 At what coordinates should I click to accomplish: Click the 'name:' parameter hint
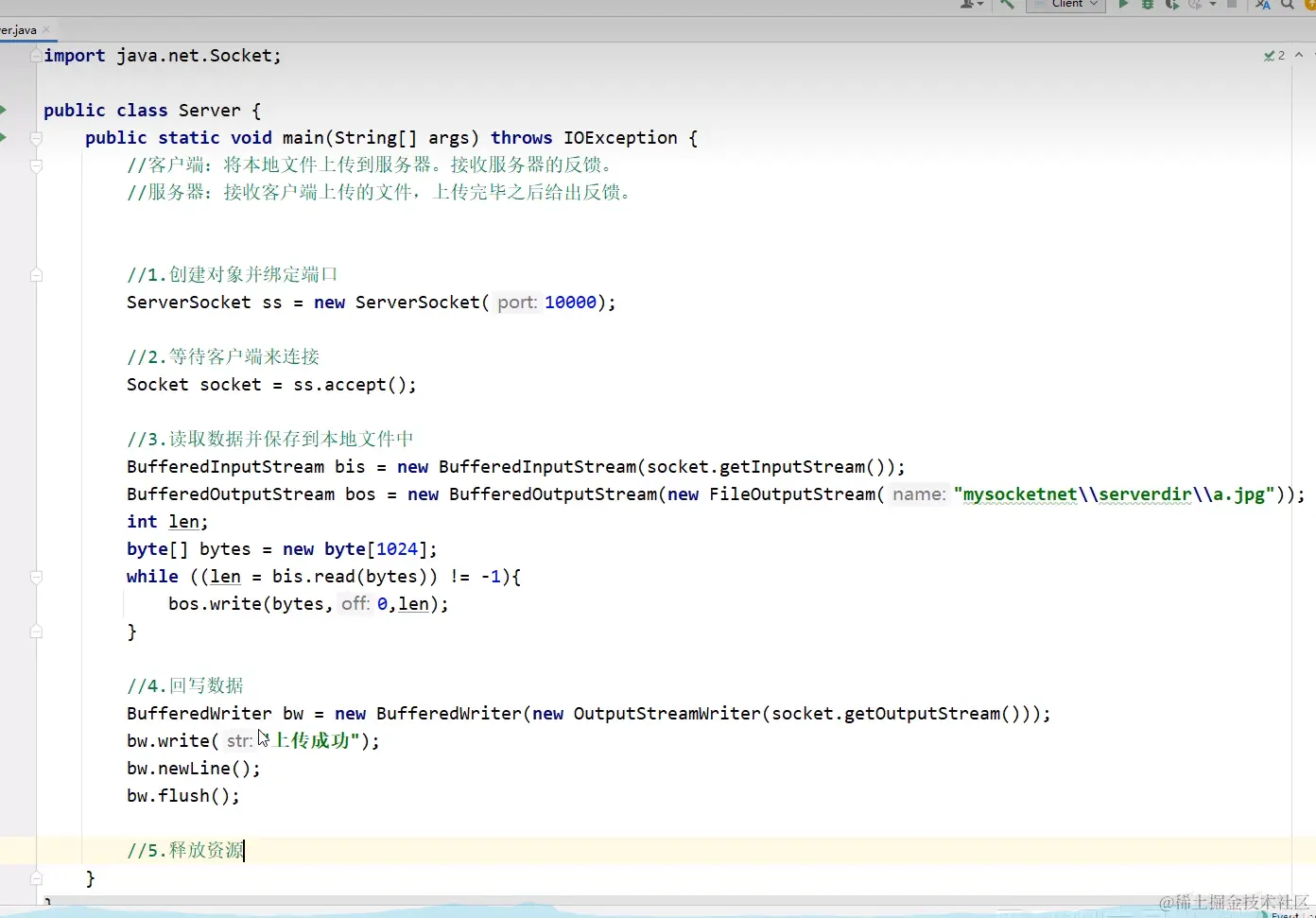point(918,494)
